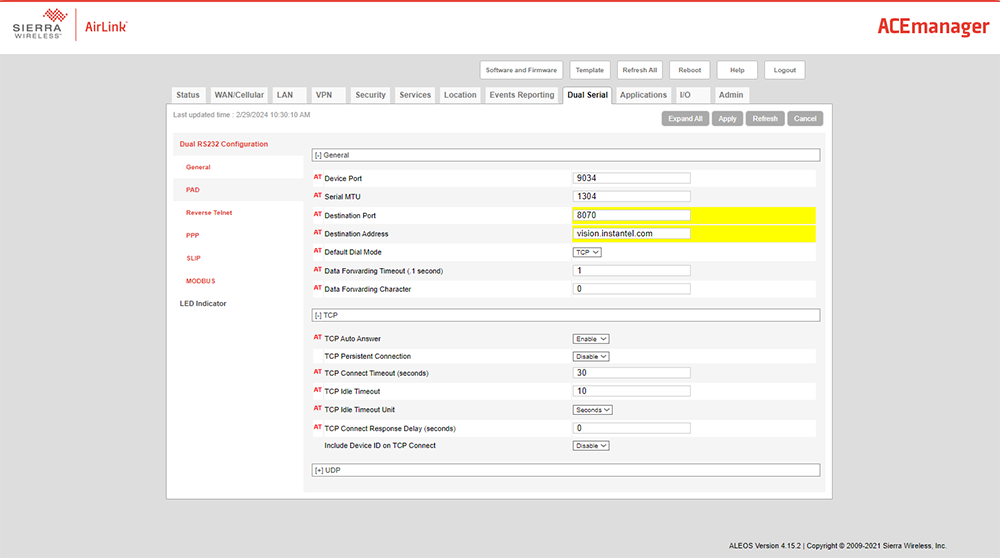Image resolution: width=1000 pixels, height=558 pixels.
Task: Click the Serial MTU field showing 1304
Action: click(631, 196)
